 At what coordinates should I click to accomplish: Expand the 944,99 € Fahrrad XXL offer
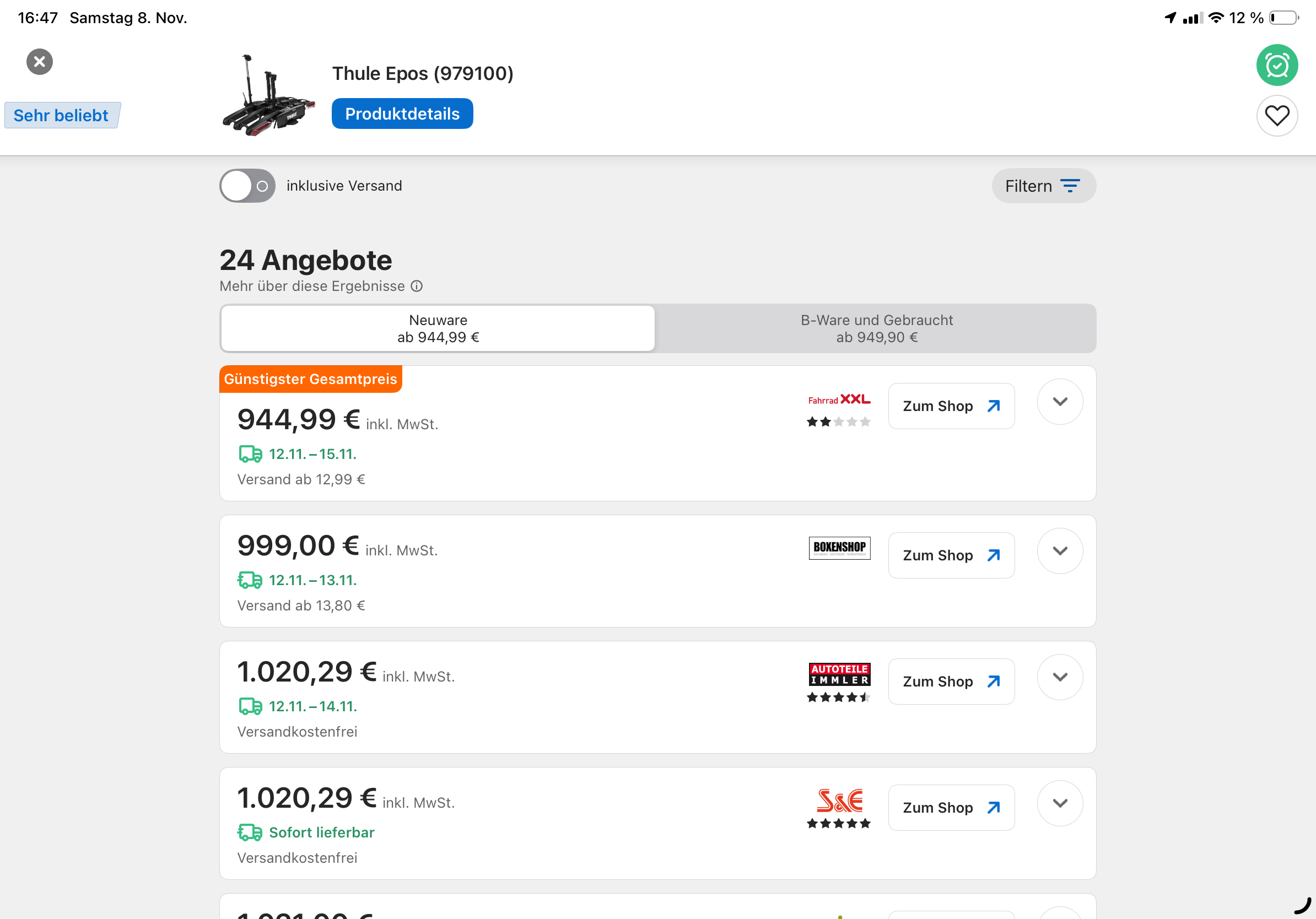pyautogui.click(x=1059, y=402)
